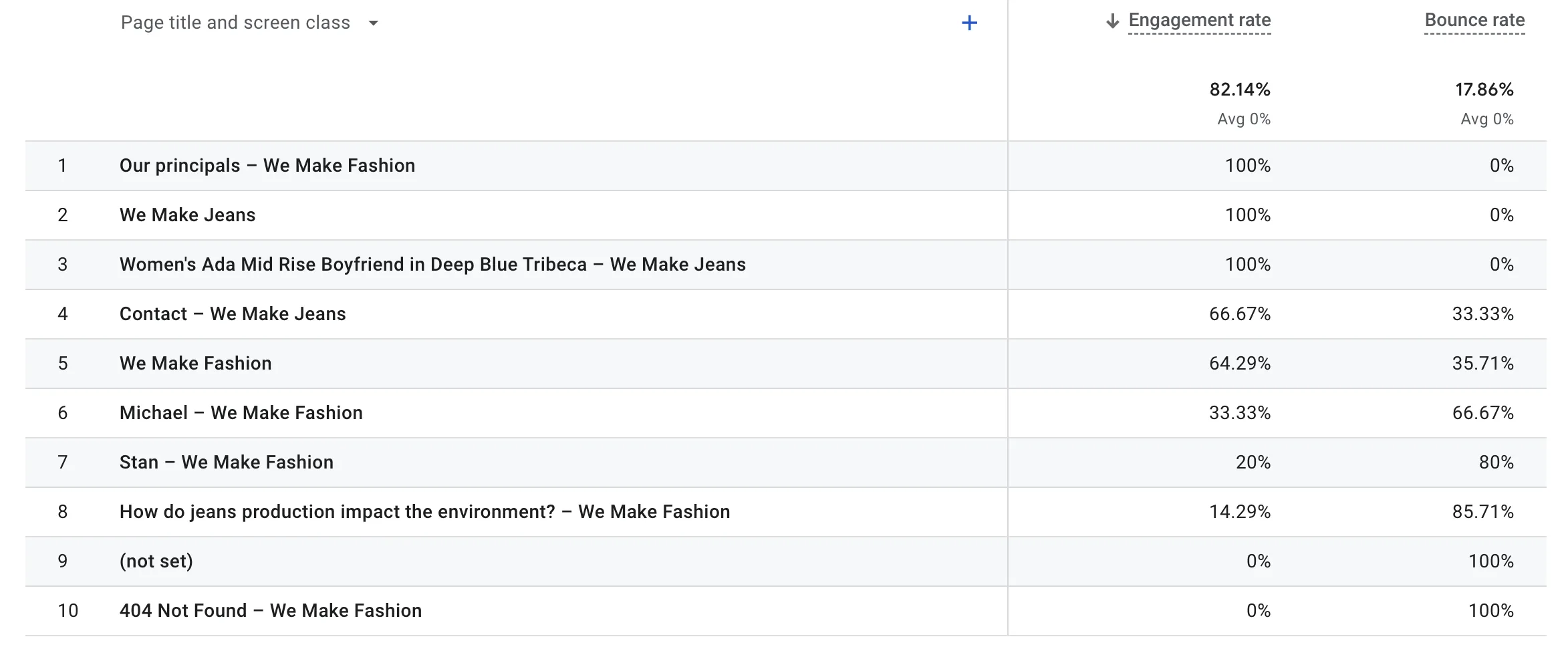
Task: Click the 82.14% total engagement rate value
Action: coord(1239,90)
